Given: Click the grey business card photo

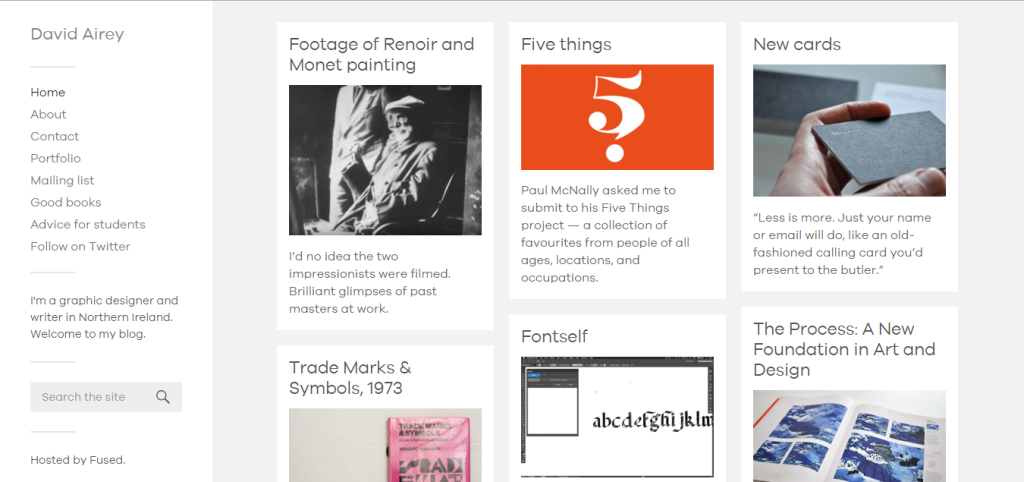Looking at the screenshot, I should (849, 131).
